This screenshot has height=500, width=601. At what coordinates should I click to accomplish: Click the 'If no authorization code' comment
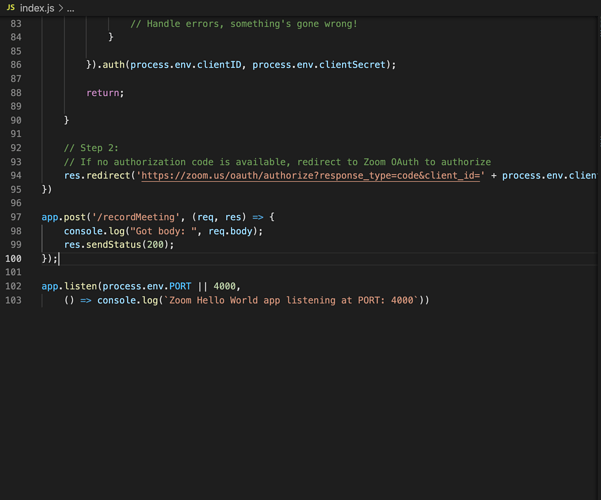(x=277, y=162)
